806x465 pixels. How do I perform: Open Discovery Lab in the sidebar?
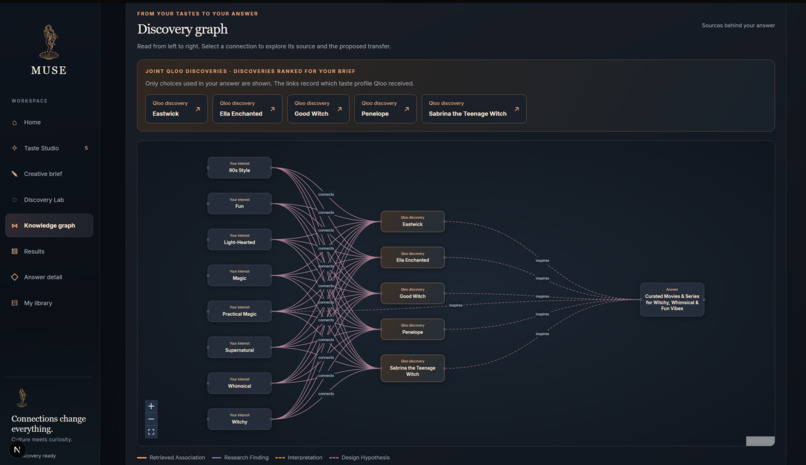[x=49, y=200]
